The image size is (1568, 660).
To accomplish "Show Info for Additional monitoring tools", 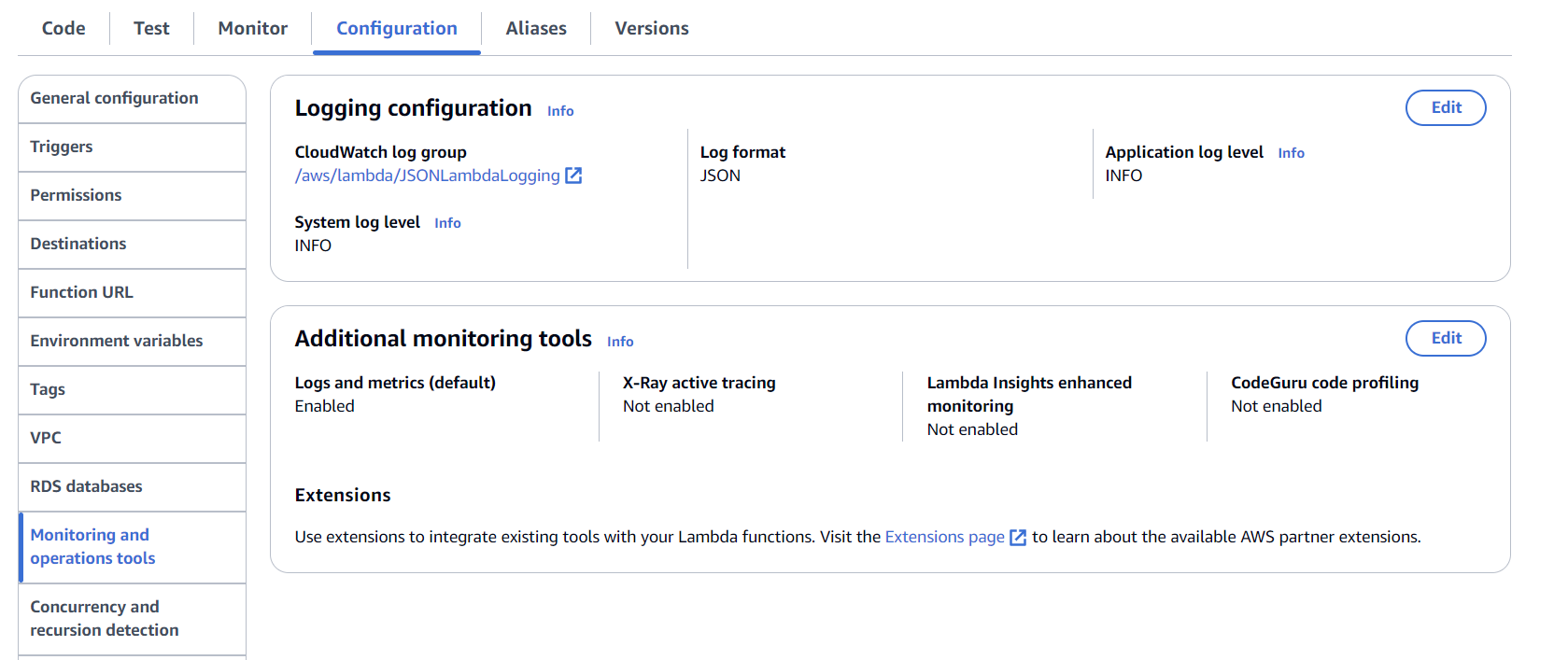I will [620, 342].
